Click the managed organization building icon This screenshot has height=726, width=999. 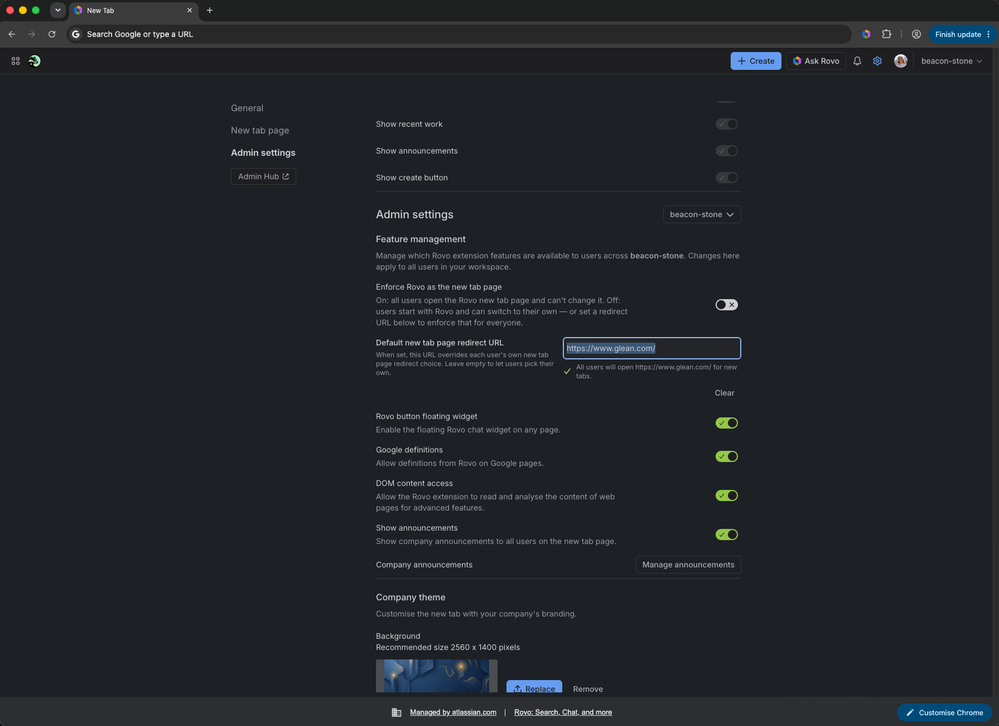pyautogui.click(x=396, y=713)
